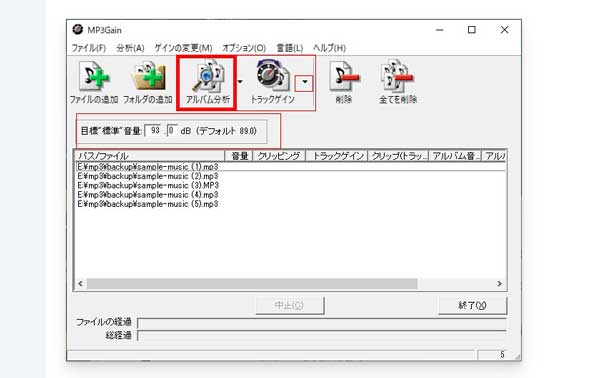600x378 pixels.
Task: Open the ゲインの変更(M) menu
Action: point(183,48)
